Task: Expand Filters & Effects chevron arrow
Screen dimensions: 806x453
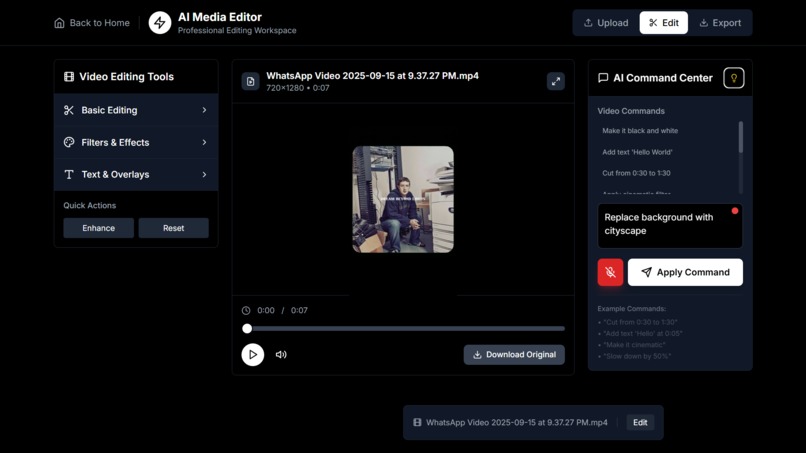Action: [204, 142]
